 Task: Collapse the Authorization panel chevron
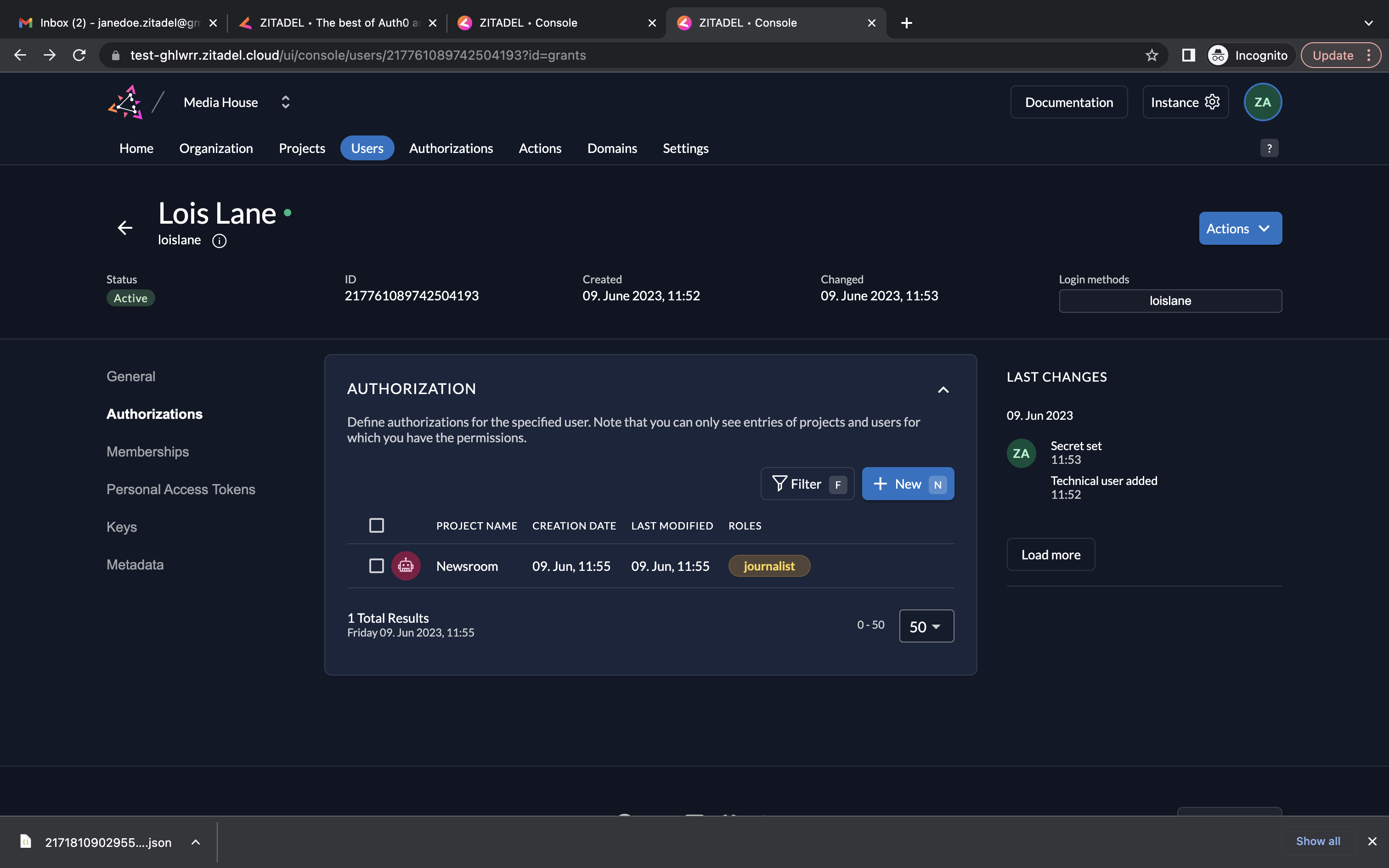click(943, 390)
